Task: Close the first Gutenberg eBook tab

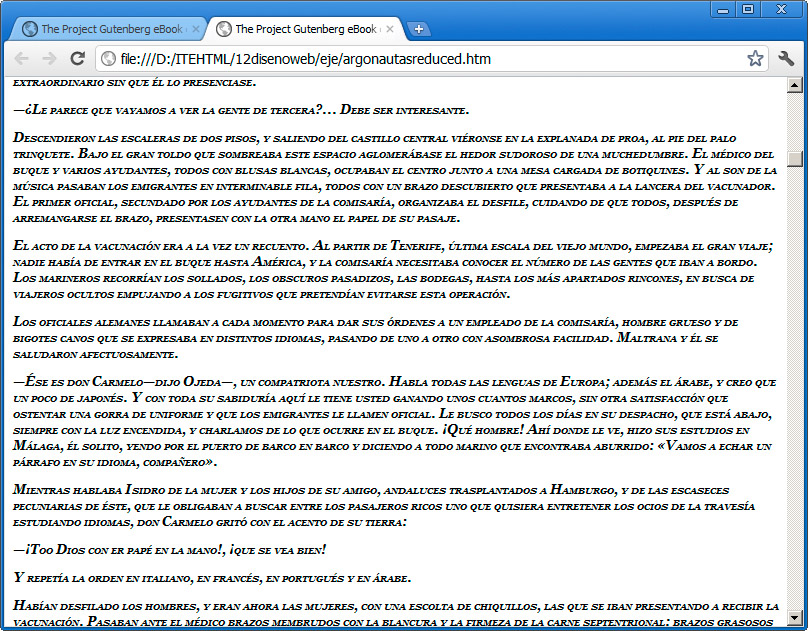Action: 195,29
